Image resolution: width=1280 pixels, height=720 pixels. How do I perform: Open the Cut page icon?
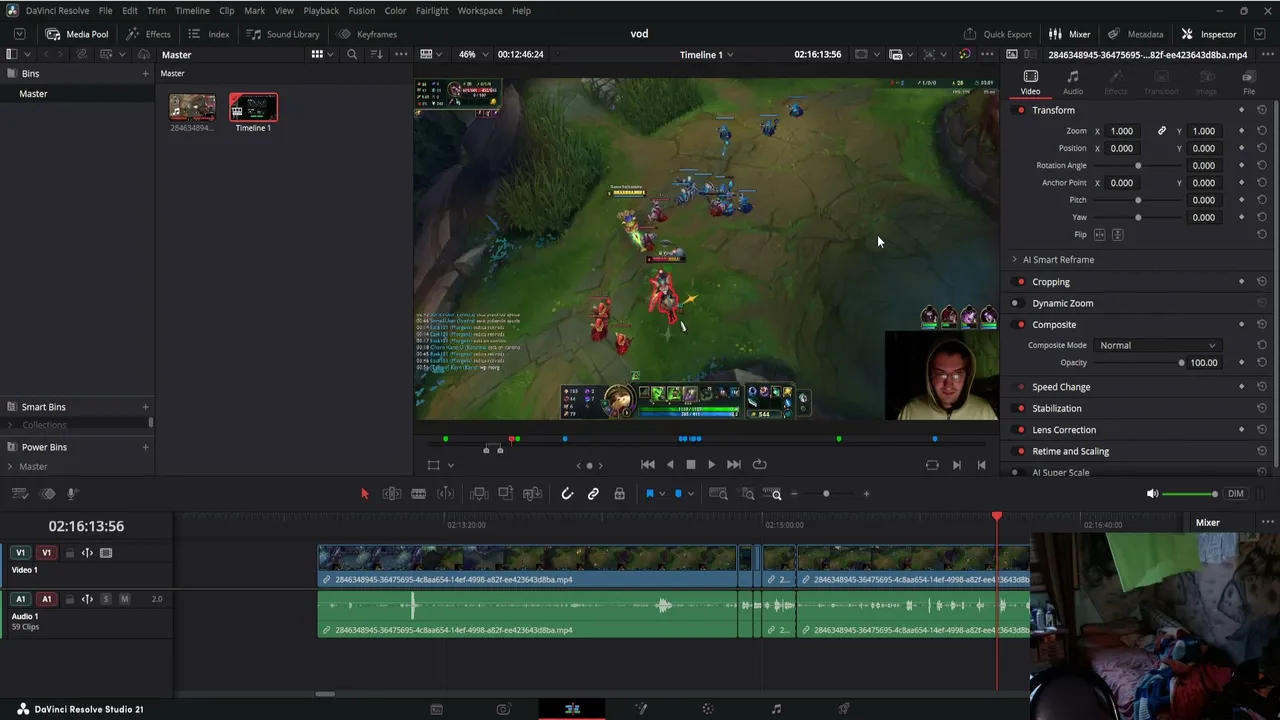click(x=504, y=709)
